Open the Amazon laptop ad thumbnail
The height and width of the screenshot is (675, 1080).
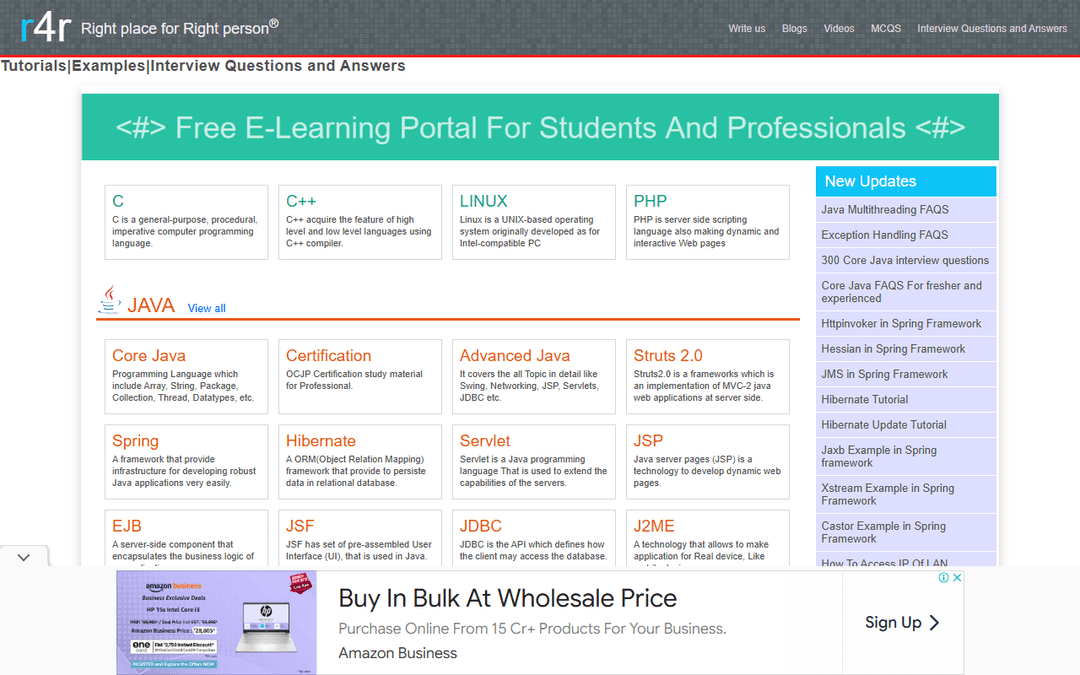pyautogui.click(x=216, y=622)
